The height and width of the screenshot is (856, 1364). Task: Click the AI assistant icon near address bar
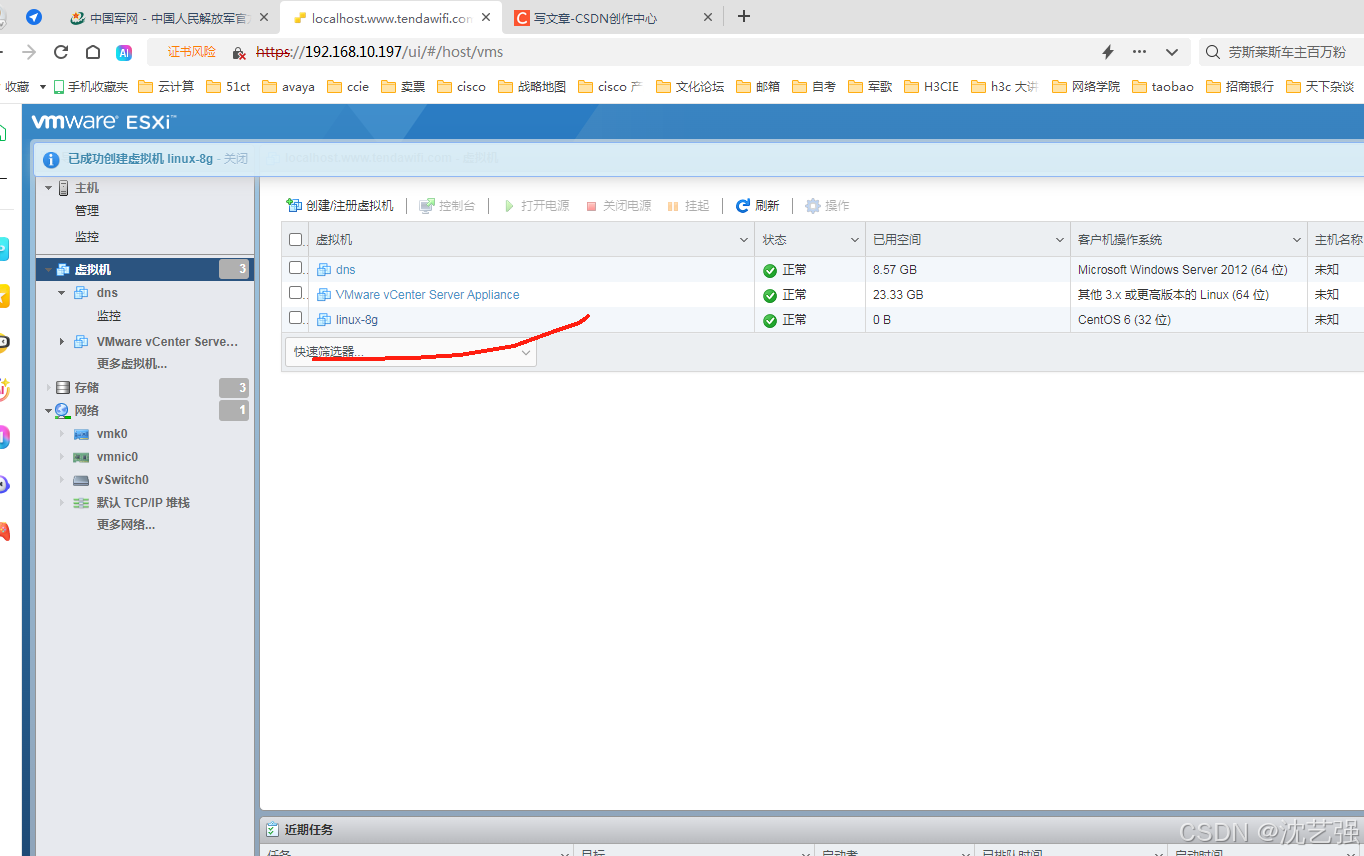click(124, 52)
